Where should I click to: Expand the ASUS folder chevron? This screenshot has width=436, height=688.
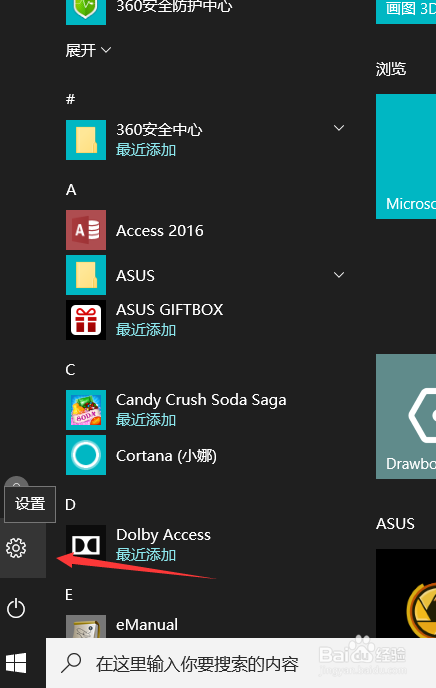coord(339,275)
